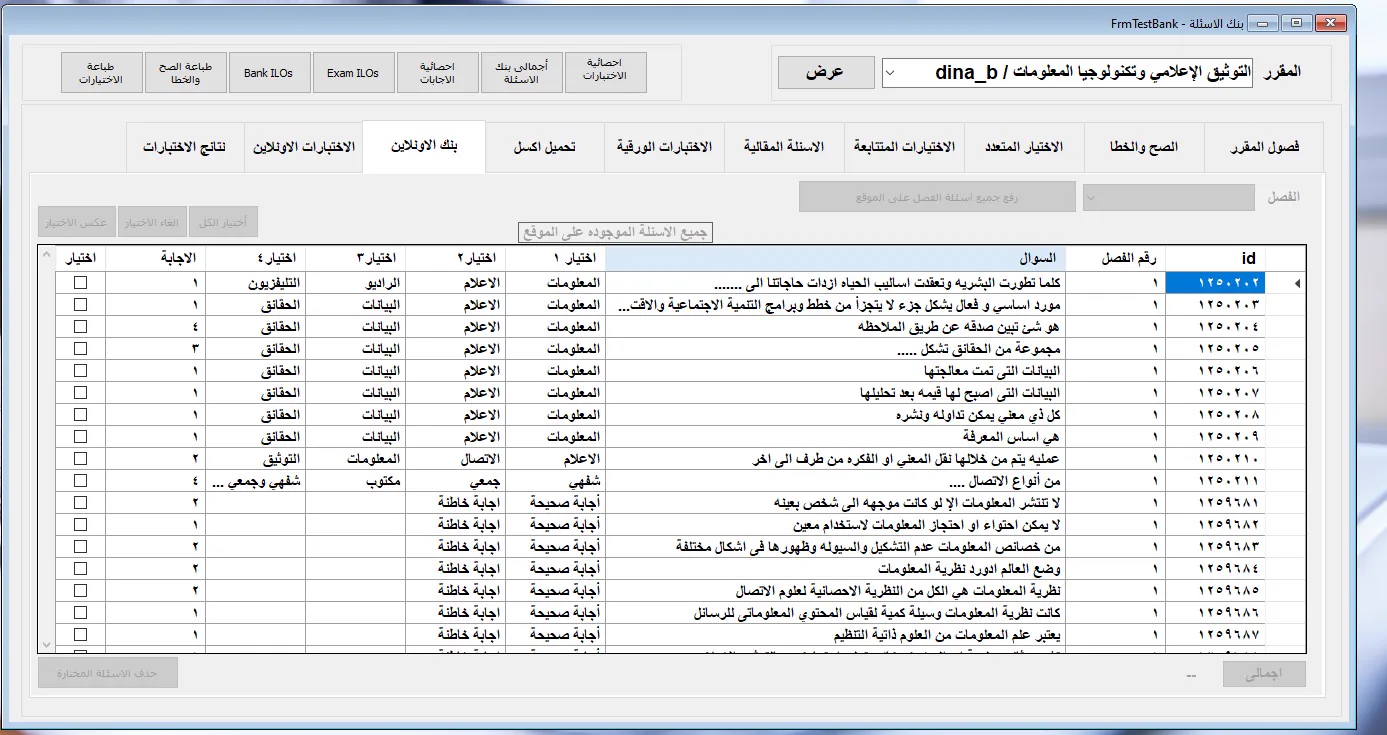Click the heading جميع الاسئلة الموجوده على الموقع
Screen dimensions: 1387x735
(616, 232)
